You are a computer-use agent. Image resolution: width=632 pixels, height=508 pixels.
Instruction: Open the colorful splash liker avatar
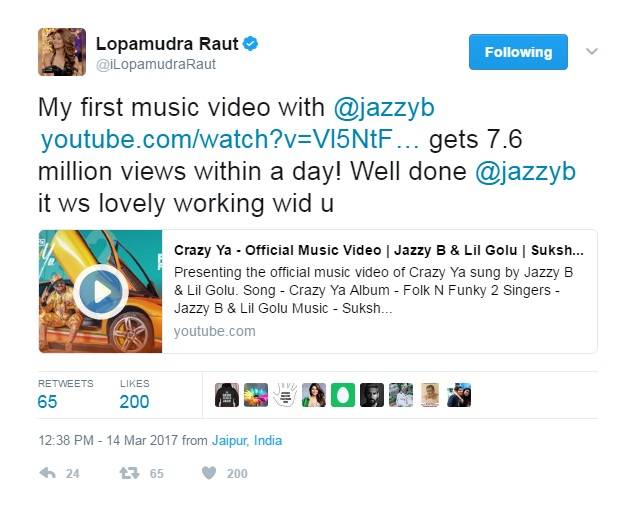click(x=256, y=395)
